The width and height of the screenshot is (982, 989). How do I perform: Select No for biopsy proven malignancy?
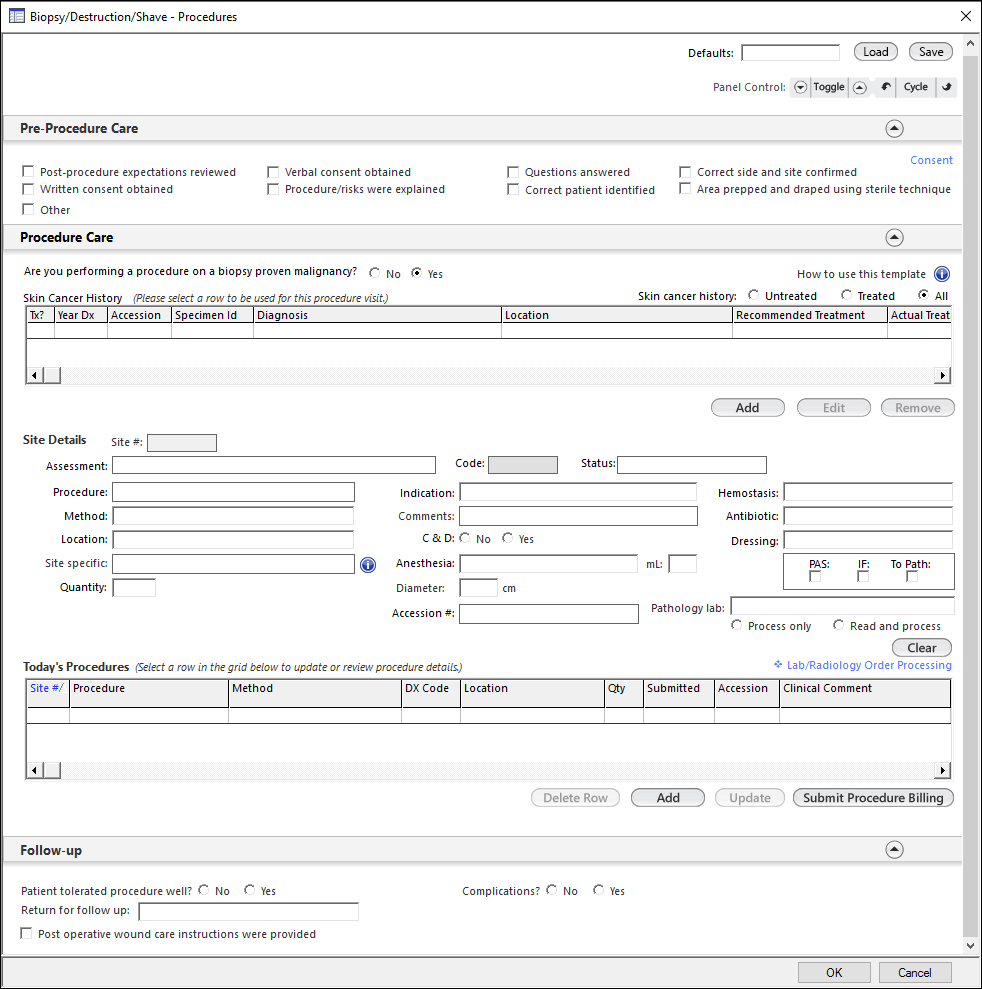[375, 273]
